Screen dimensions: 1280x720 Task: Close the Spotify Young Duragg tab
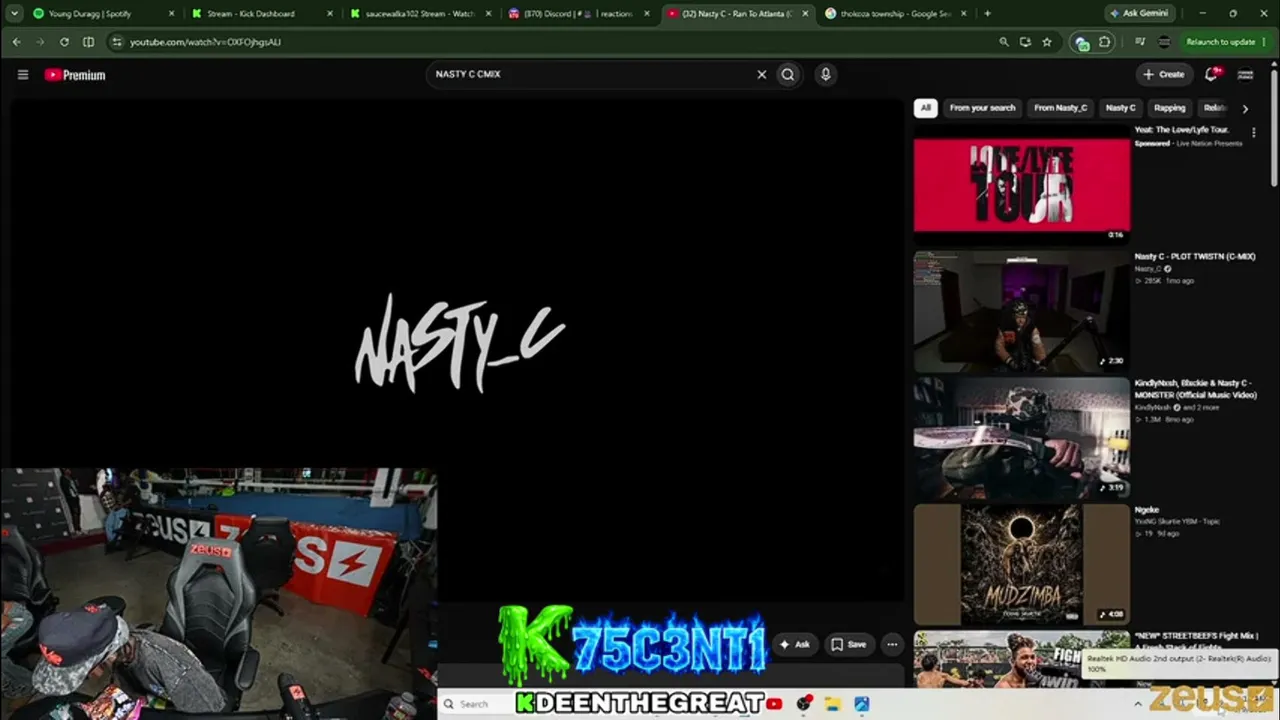(x=172, y=14)
